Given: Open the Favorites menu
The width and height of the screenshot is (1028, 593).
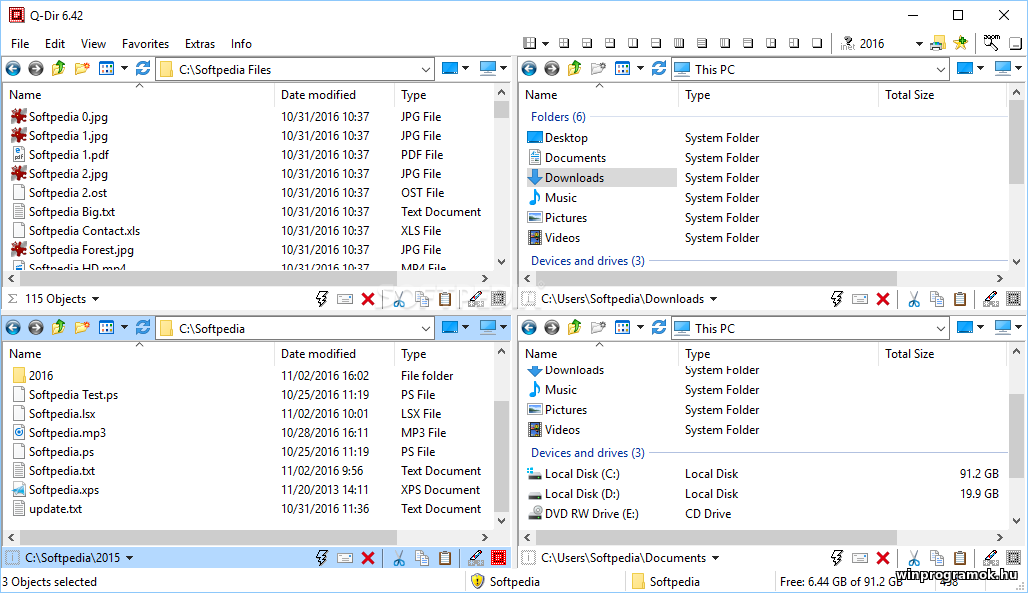Looking at the screenshot, I should pos(145,44).
